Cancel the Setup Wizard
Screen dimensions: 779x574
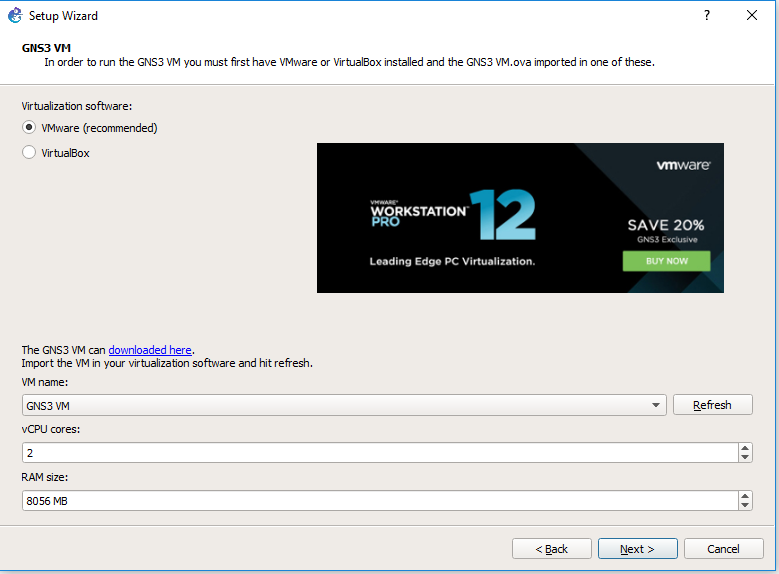click(723, 549)
